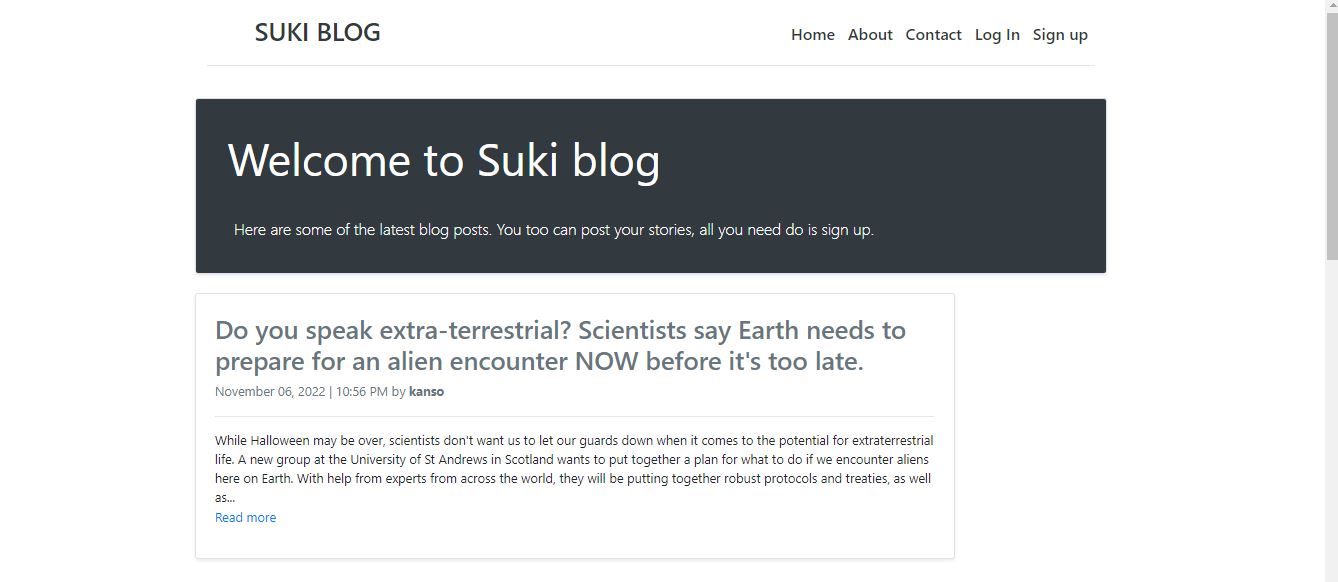Open the About page
This screenshot has width=1338, height=582.
[869, 35]
